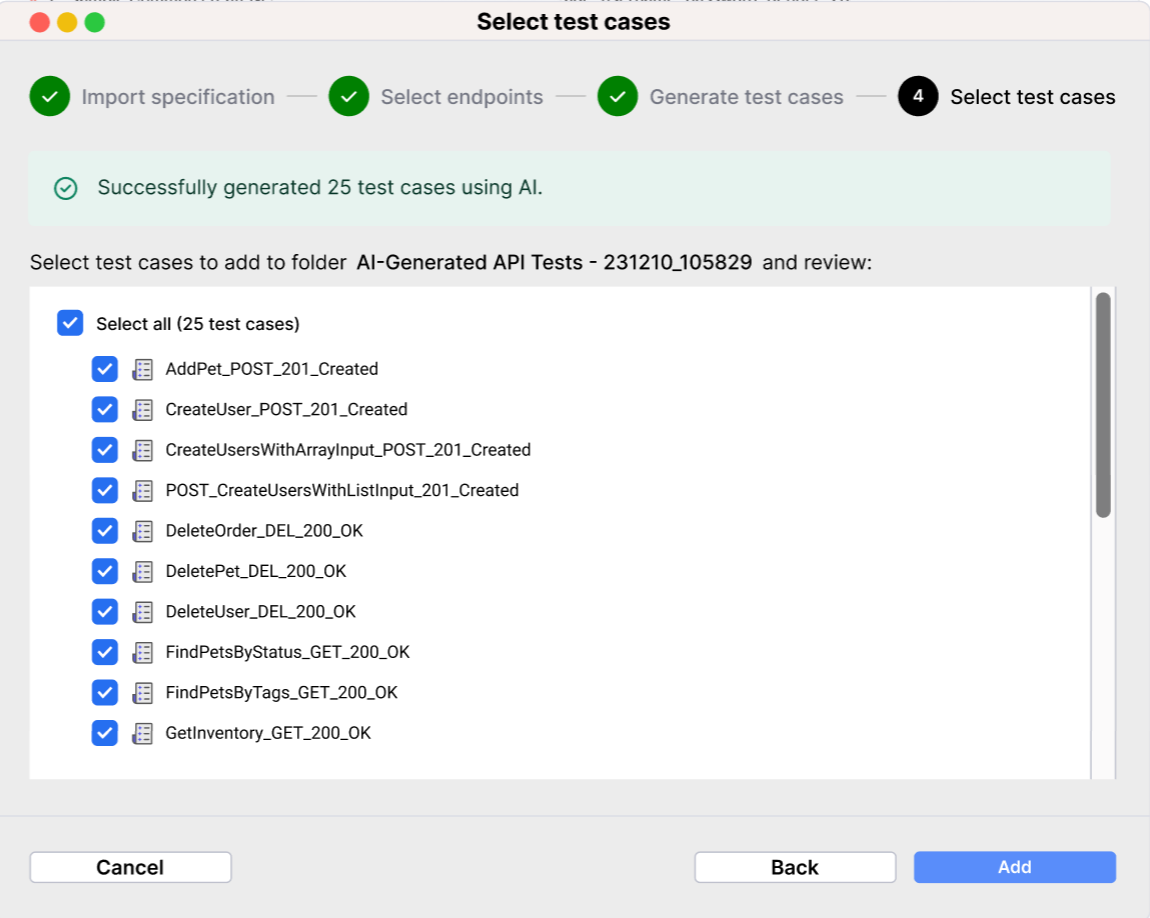Click the Cancel button
This screenshot has width=1150, height=918.
point(131,867)
